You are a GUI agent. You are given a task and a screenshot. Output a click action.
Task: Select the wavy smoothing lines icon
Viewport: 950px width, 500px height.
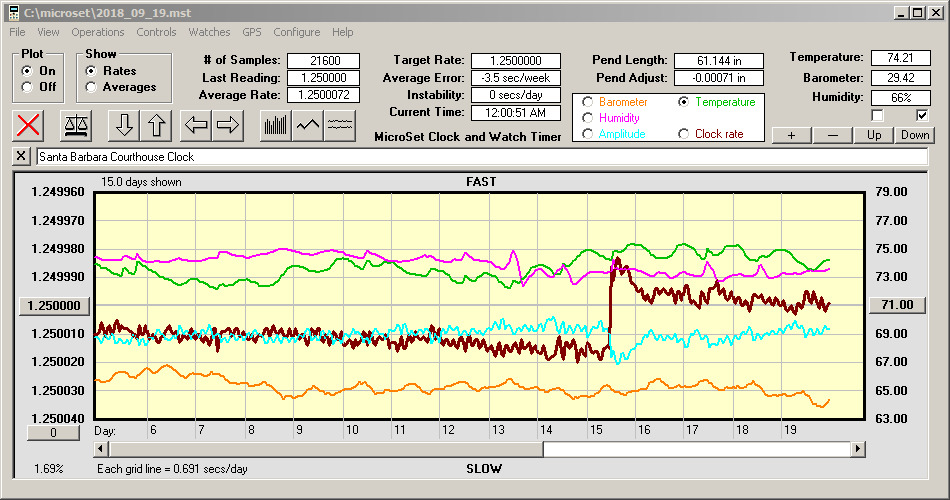click(339, 125)
